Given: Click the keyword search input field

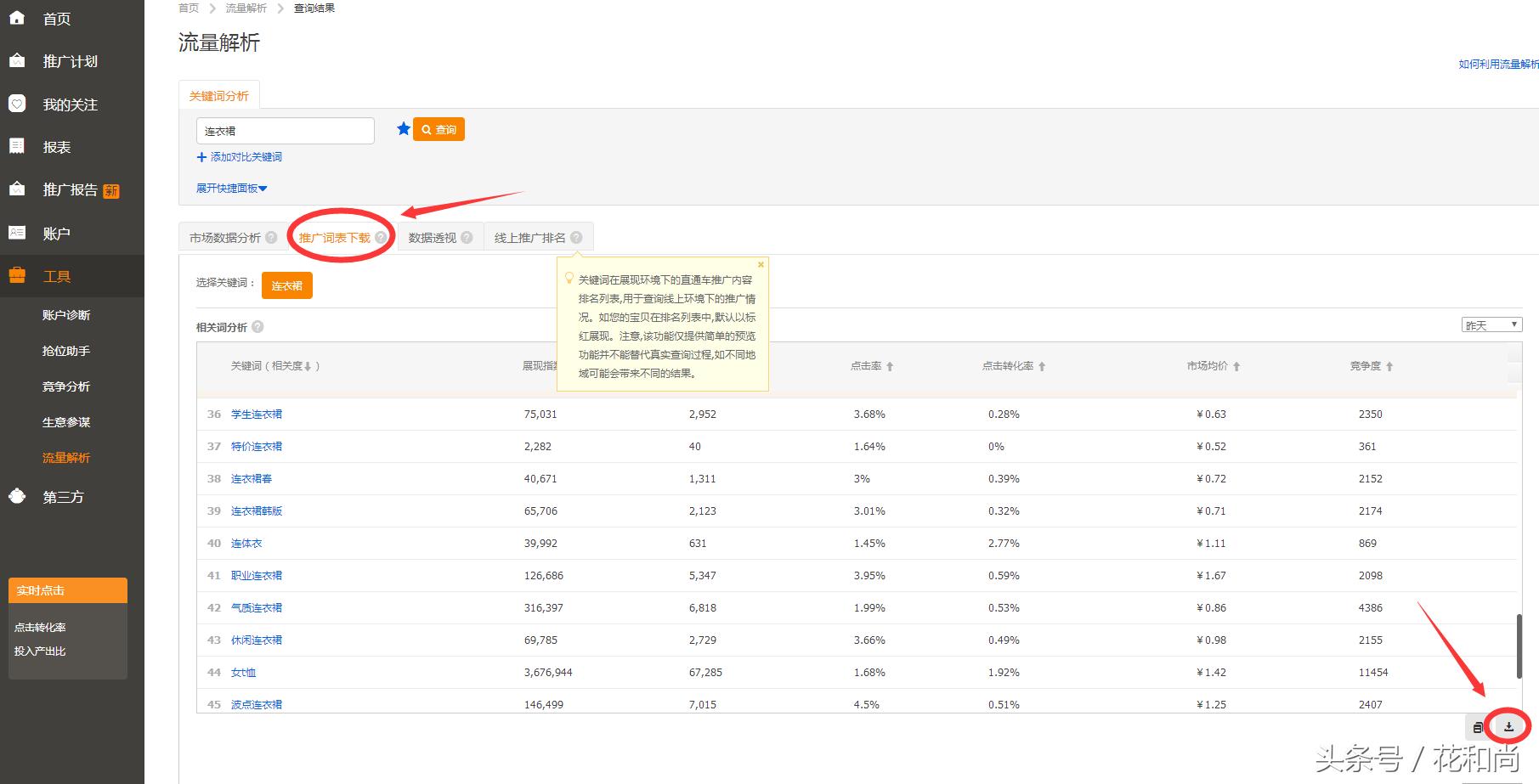Looking at the screenshot, I should (x=285, y=131).
